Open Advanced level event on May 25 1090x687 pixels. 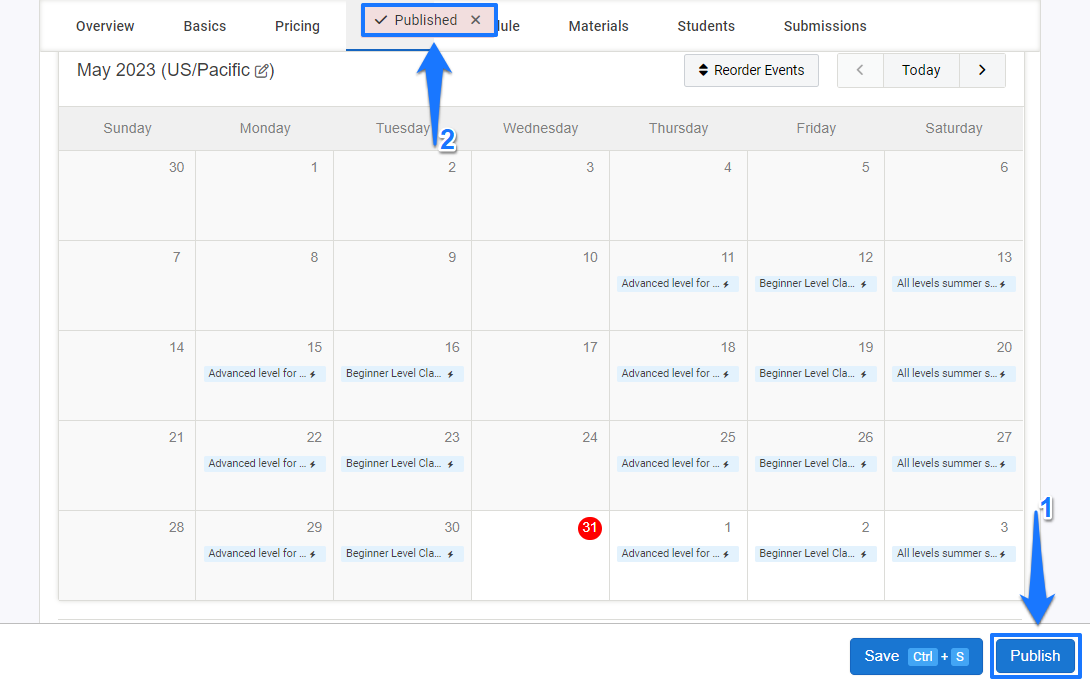click(x=677, y=464)
